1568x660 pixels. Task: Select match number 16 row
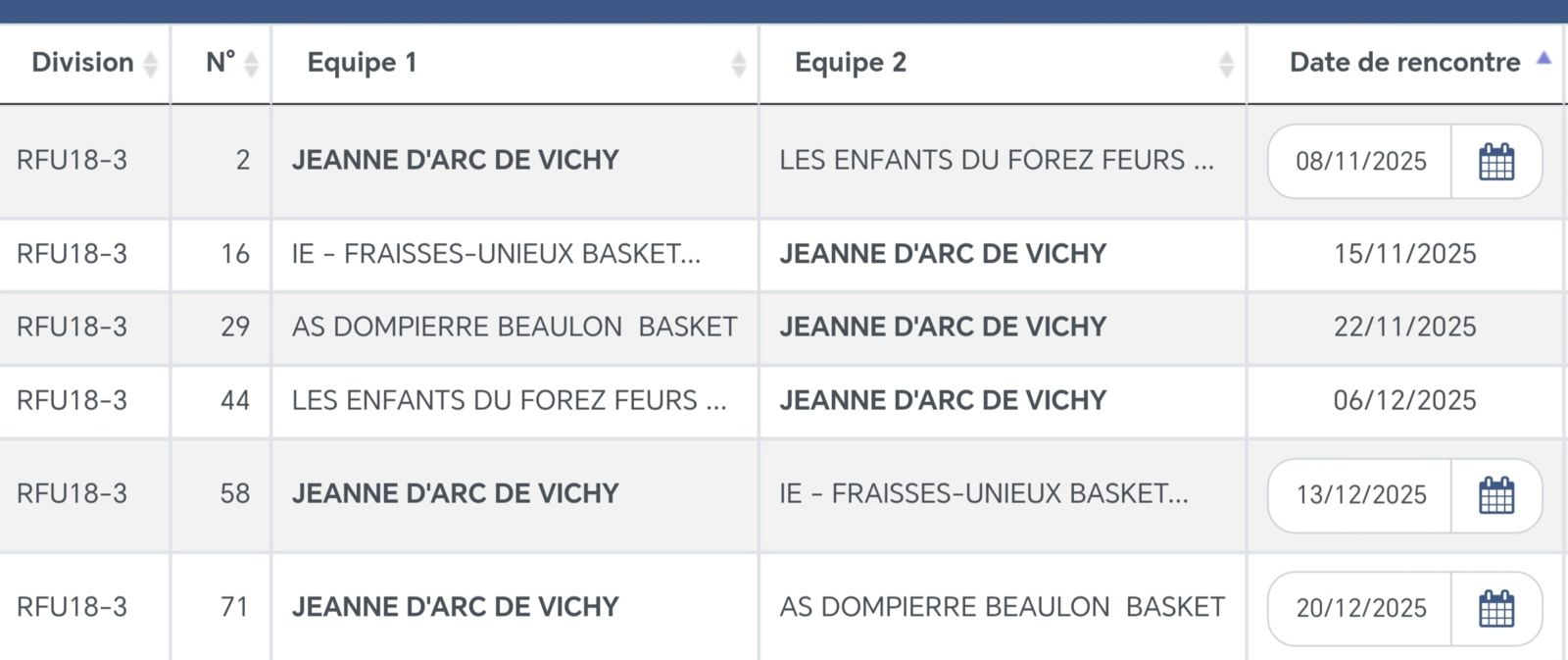coord(234,254)
